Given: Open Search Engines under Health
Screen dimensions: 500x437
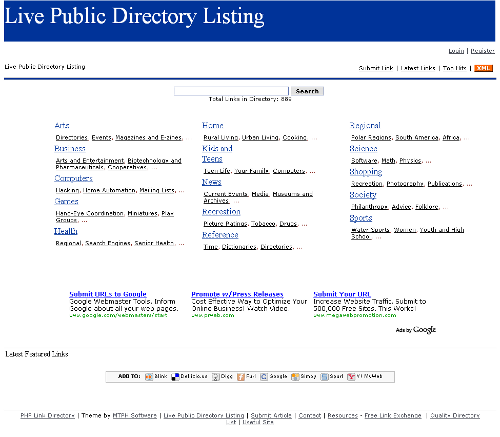Looking at the screenshot, I should tap(108, 243).
